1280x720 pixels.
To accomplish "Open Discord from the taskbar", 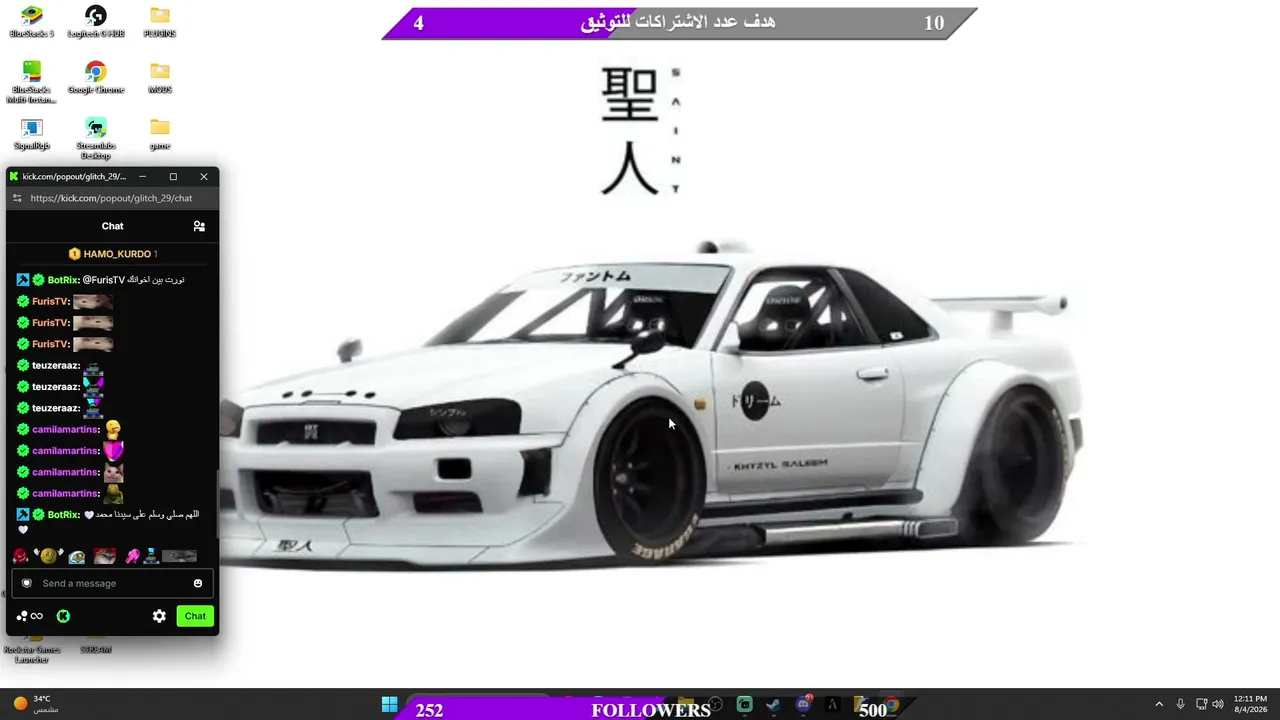I will click(803, 705).
